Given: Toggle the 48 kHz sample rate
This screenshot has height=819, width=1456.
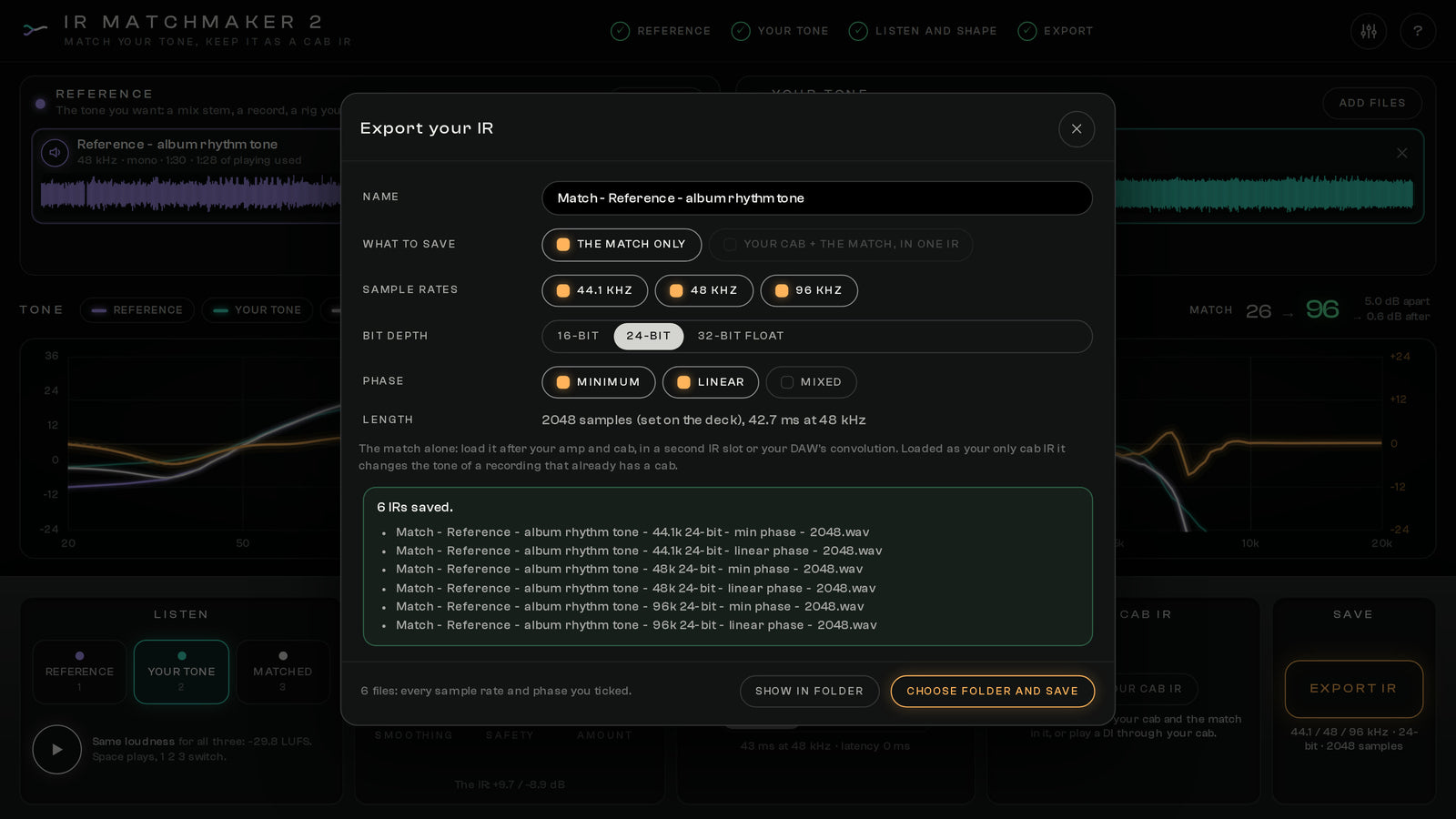Looking at the screenshot, I should (704, 290).
